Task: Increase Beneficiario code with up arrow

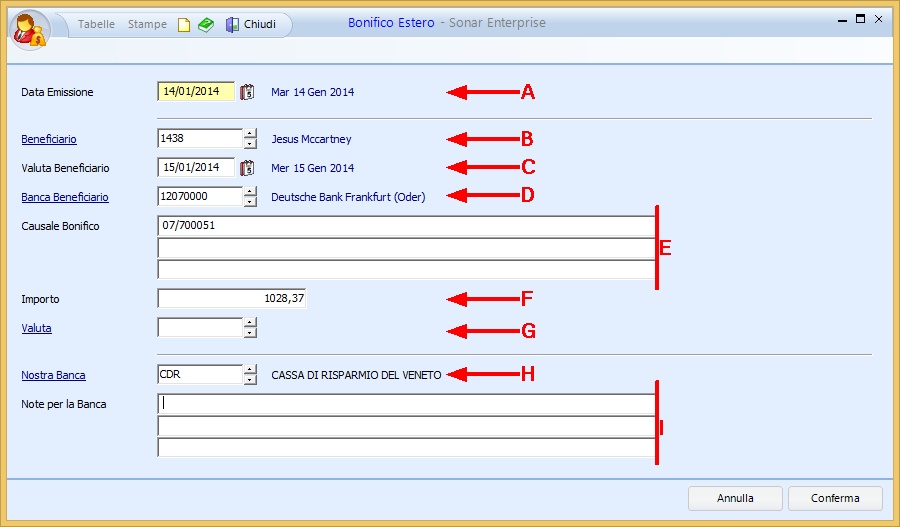Action: click(x=250, y=134)
